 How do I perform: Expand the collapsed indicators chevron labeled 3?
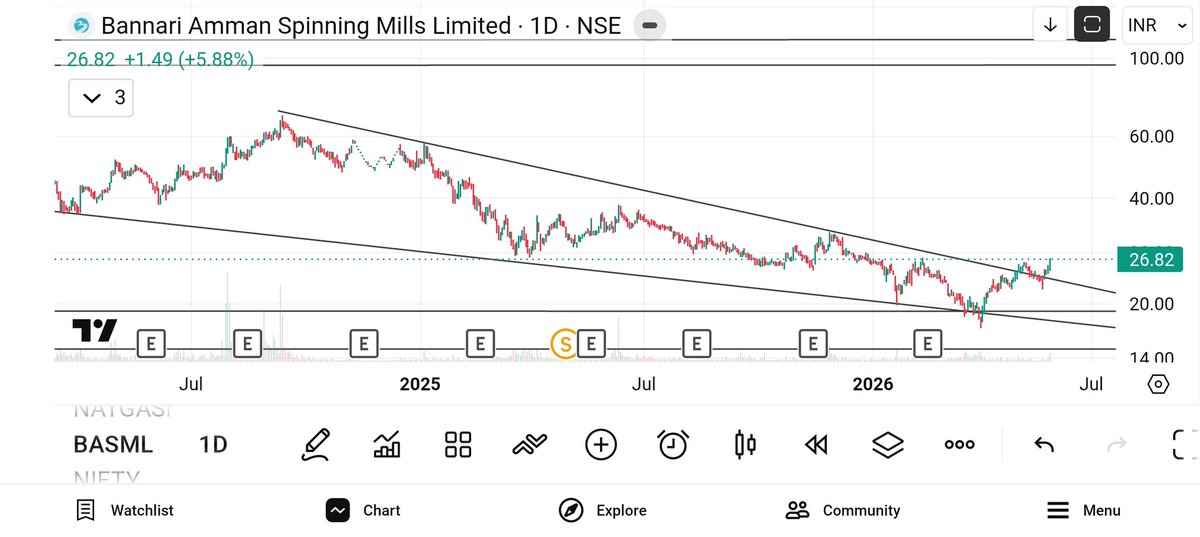click(101, 97)
